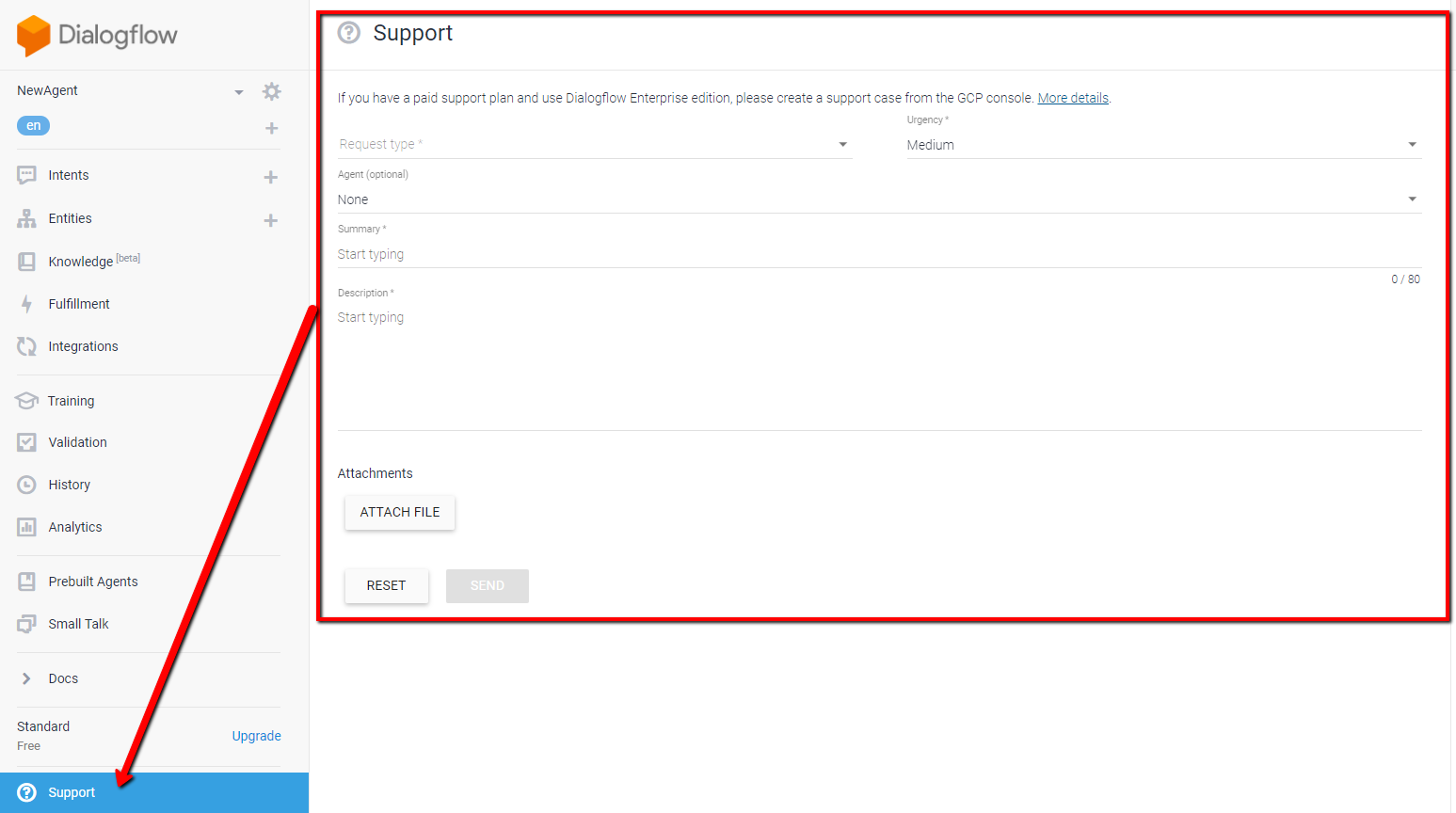
Task: Add a language with the plus icon
Action: (x=271, y=128)
